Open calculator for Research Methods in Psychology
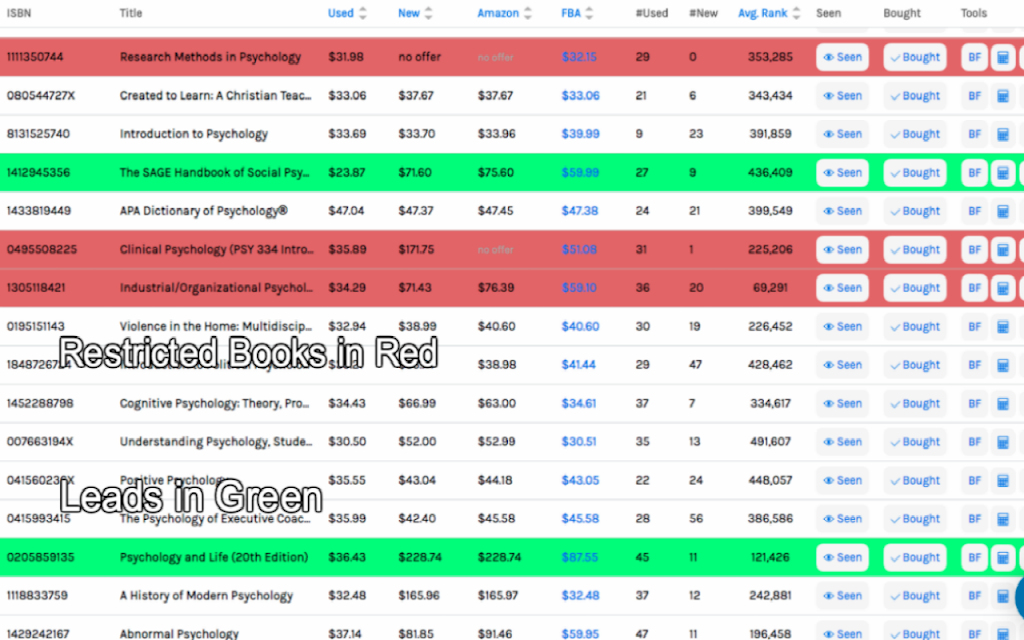Screen dimensions: 1024x640 click(x=1002, y=57)
